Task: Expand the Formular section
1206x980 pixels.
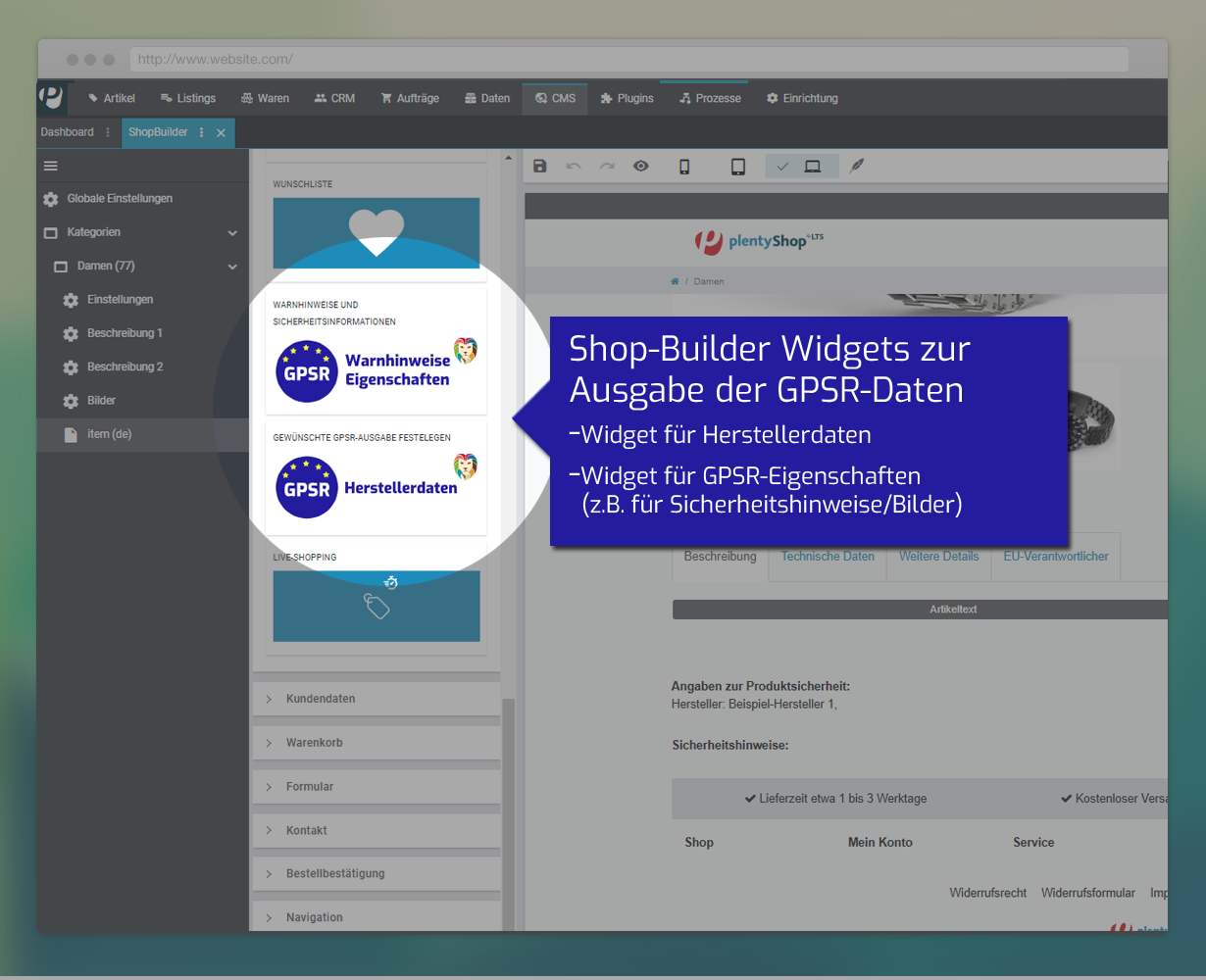Action: [x=377, y=787]
